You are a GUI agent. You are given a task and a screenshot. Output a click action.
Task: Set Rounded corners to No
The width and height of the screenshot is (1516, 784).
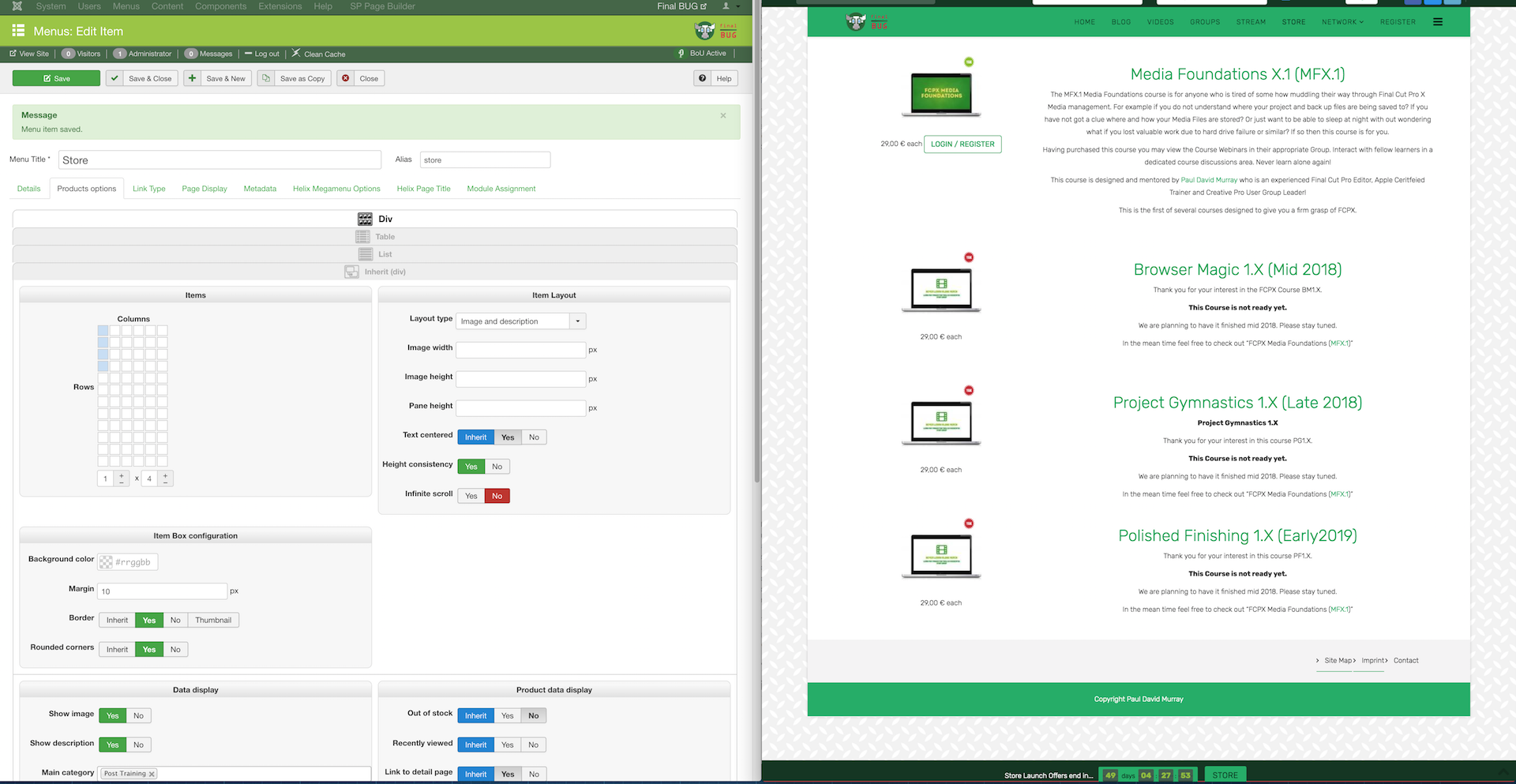click(x=175, y=649)
